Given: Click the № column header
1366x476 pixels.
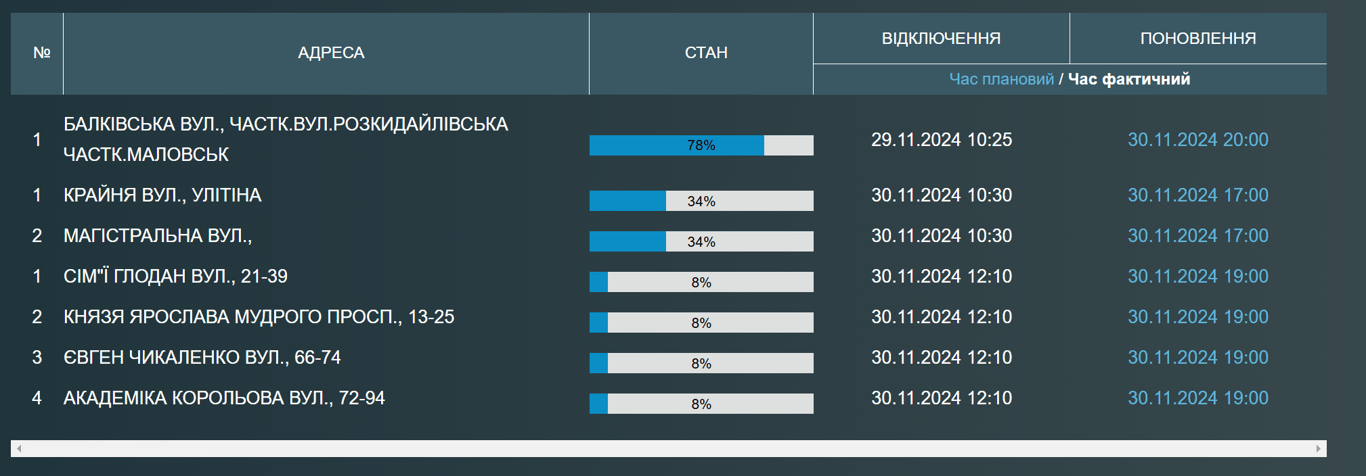Looking at the screenshot, I should (x=41, y=53).
